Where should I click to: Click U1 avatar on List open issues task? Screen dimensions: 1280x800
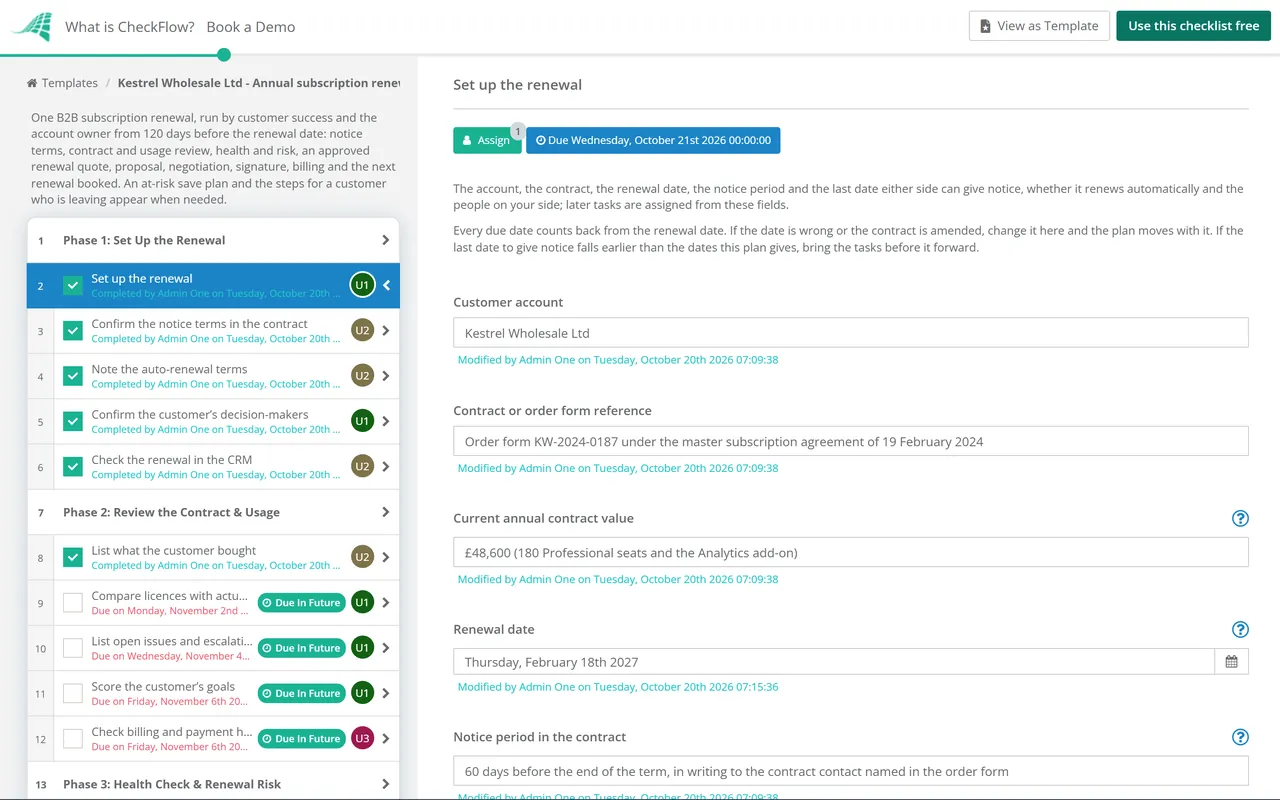pos(362,648)
